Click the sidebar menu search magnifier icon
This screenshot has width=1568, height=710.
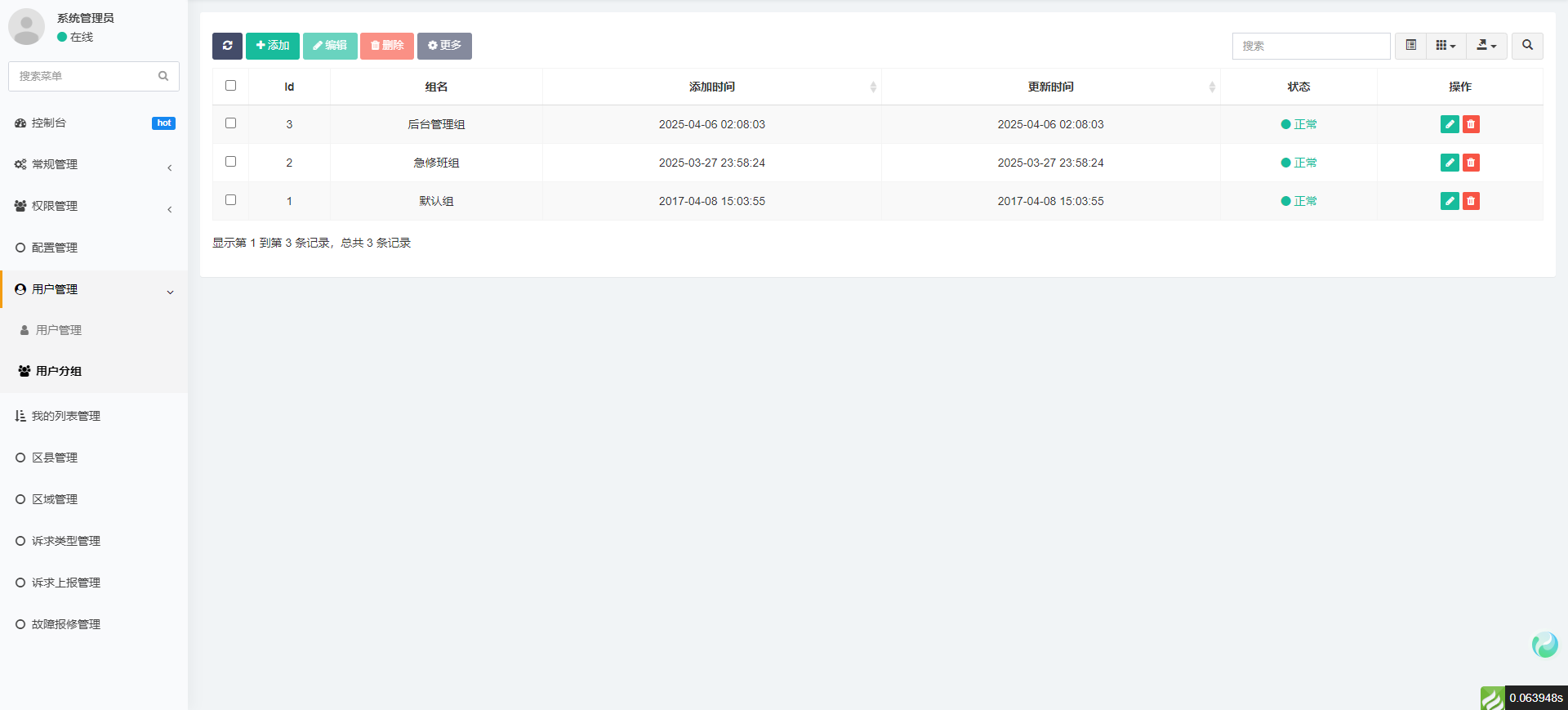163,76
